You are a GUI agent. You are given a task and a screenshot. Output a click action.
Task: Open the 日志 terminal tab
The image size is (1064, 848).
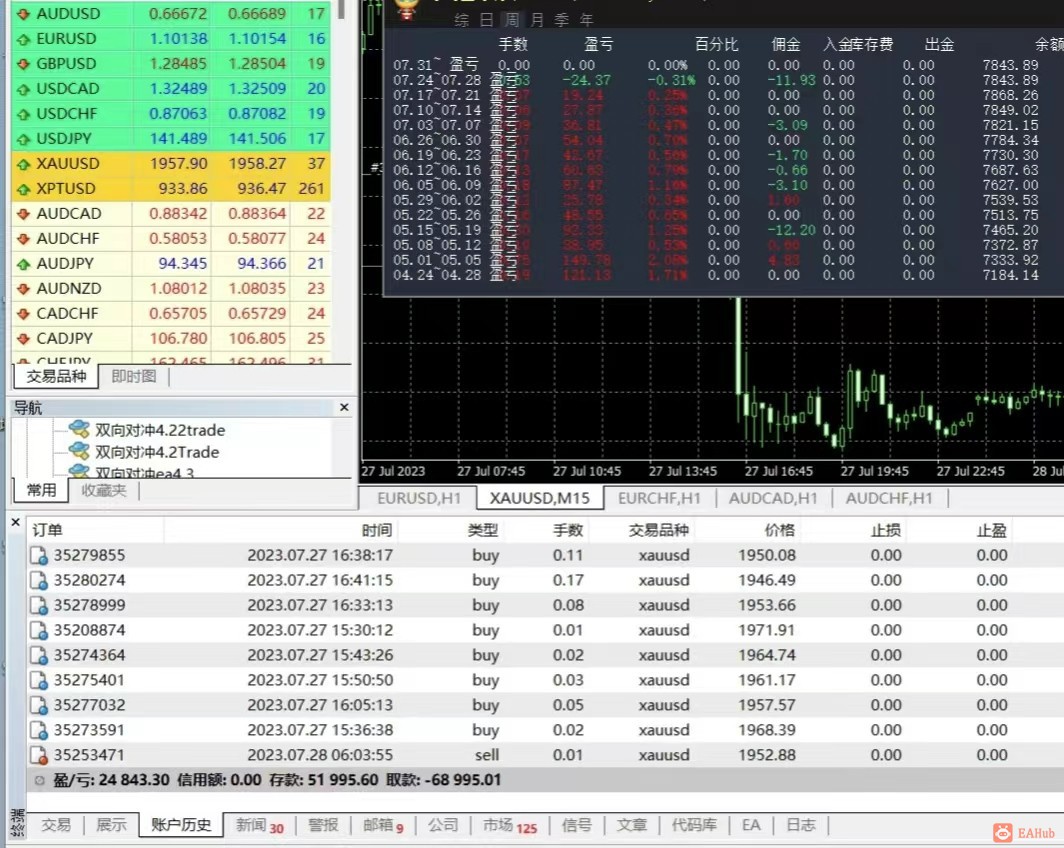point(801,825)
